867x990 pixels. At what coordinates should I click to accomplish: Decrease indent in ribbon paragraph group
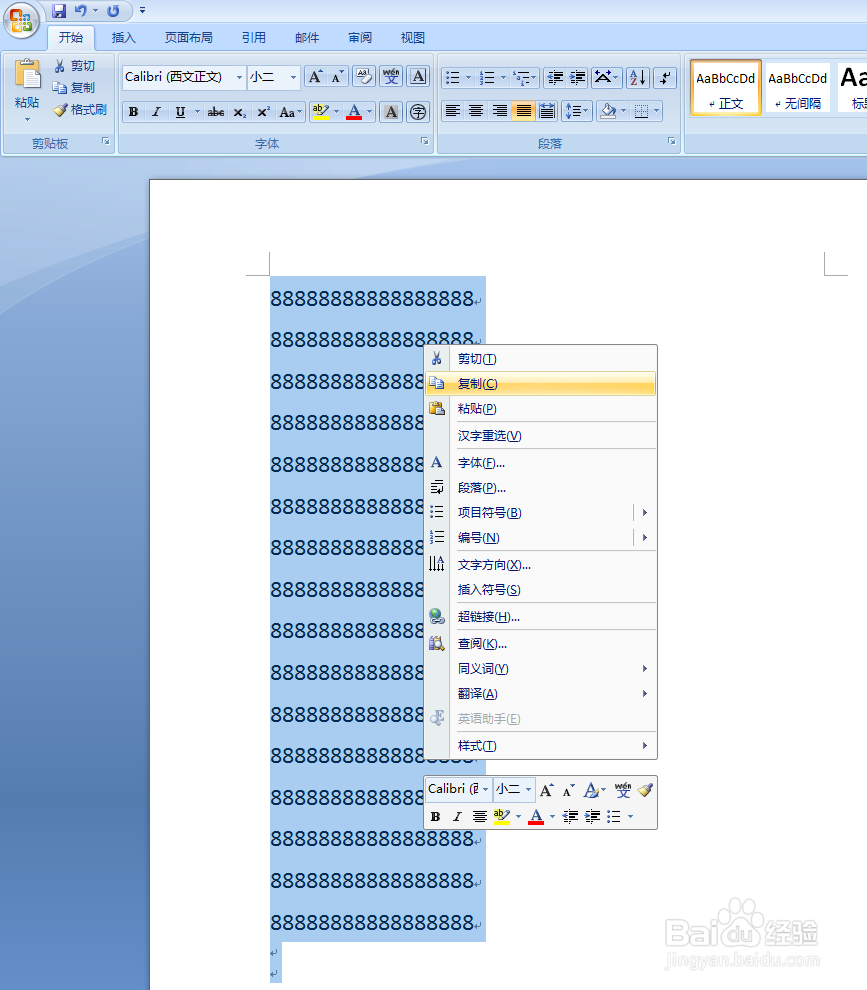555,78
